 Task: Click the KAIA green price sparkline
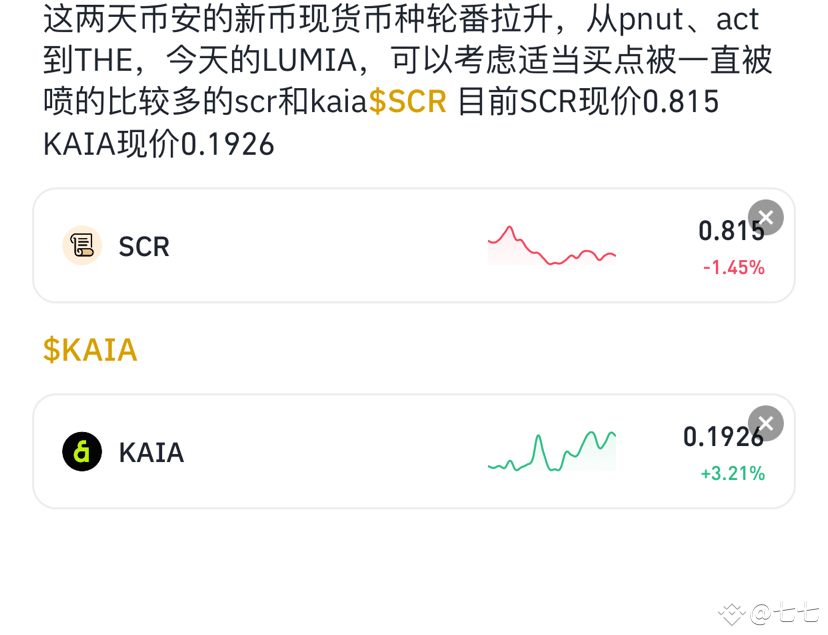pos(552,452)
